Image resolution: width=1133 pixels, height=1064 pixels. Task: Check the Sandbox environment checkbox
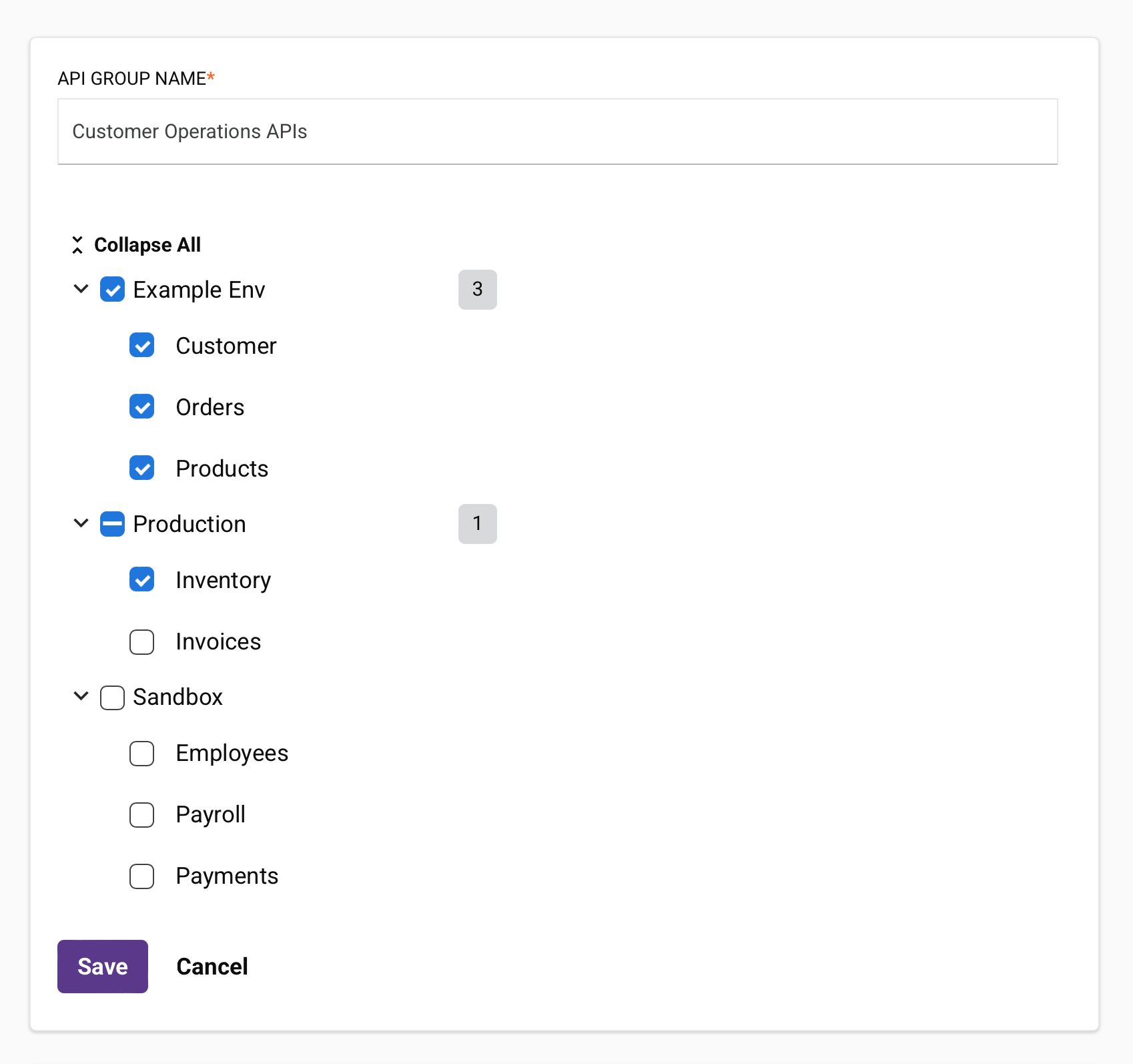coord(112,698)
